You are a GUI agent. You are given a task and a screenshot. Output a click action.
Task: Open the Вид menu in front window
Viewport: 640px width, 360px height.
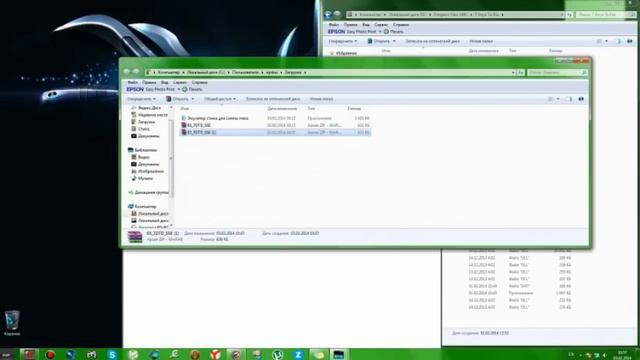pyautogui.click(x=164, y=82)
